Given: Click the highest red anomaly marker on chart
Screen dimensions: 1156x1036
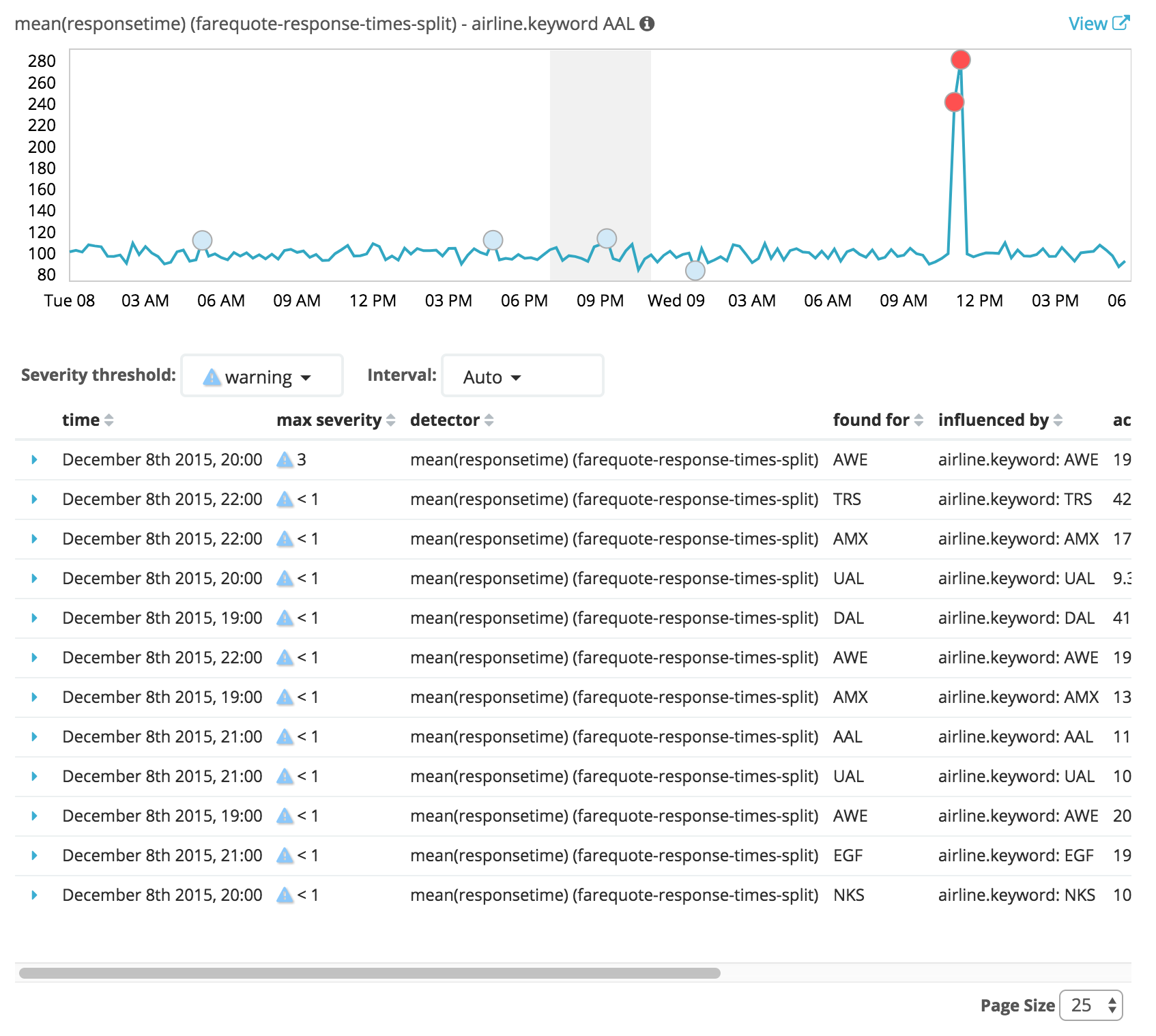Looking at the screenshot, I should (x=961, y=60).
